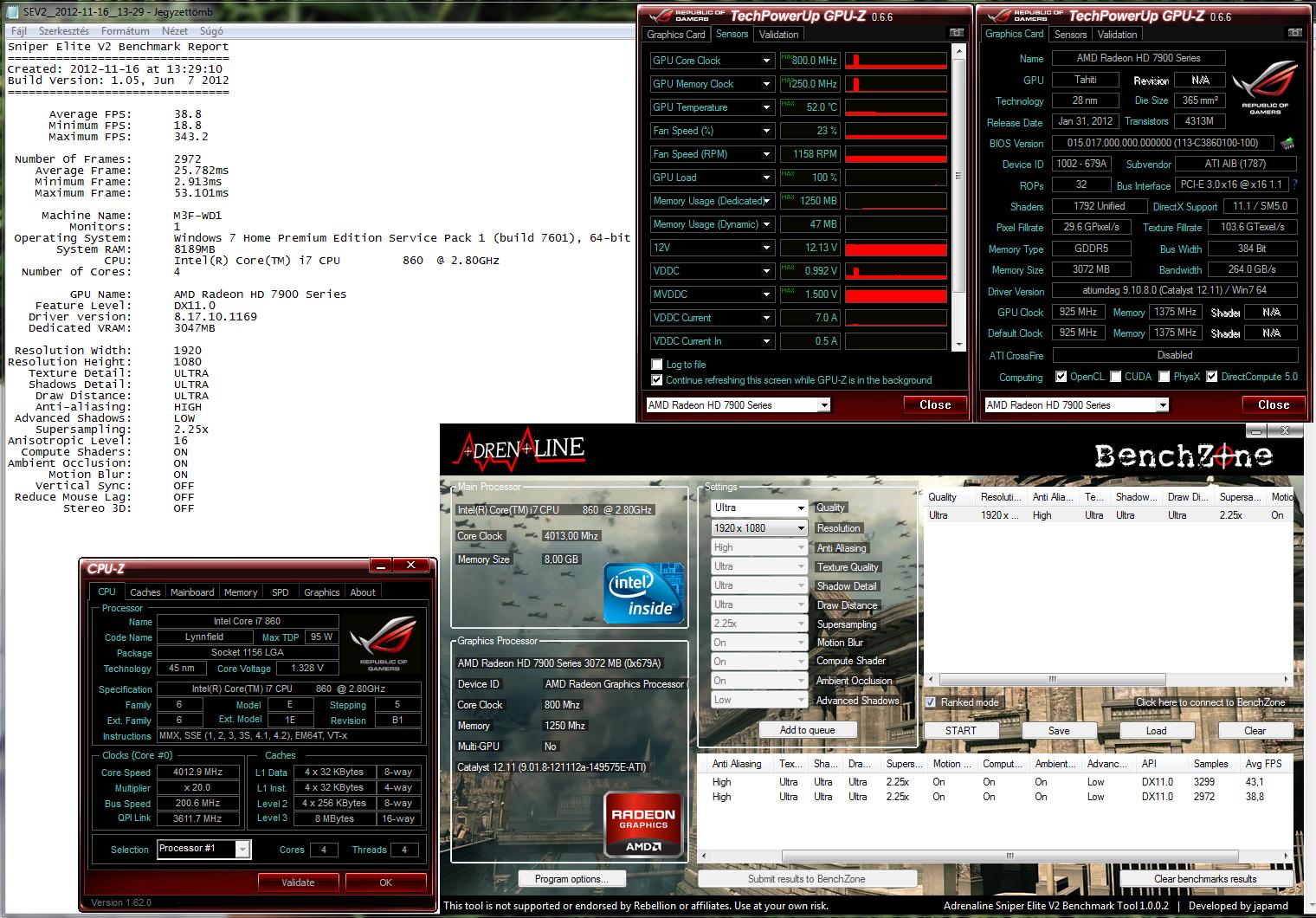Click Close button in GPU-Z Sensors window
Image resolution: width=1316 pixels, height=918 pixels.
[935, 404]
